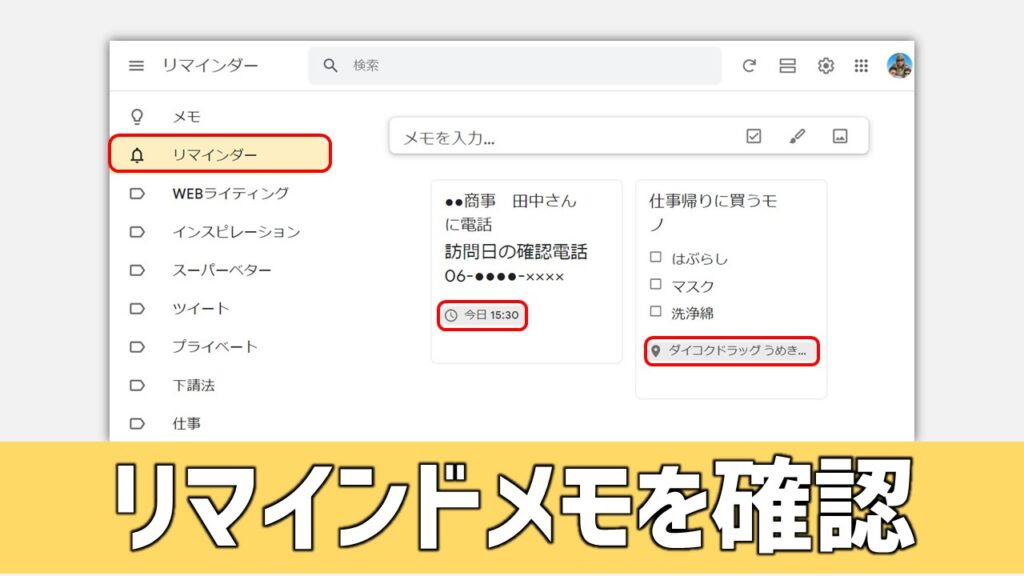Check the 洗浄綿 checkbox
1024x576 pixels.
[x=656, y=312]
